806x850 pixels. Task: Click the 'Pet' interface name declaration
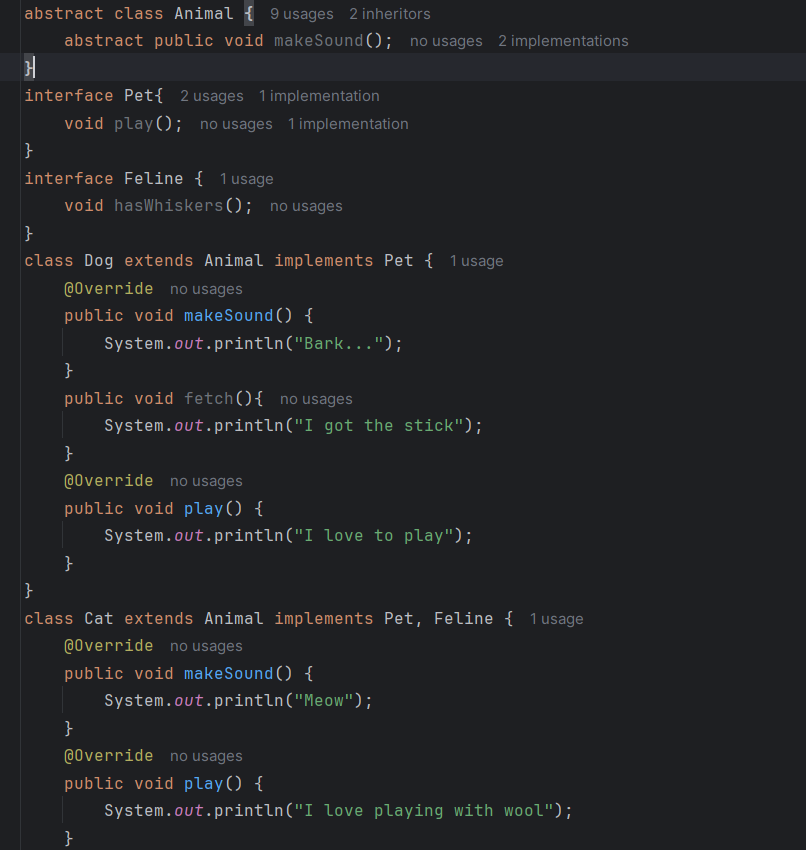139,95
